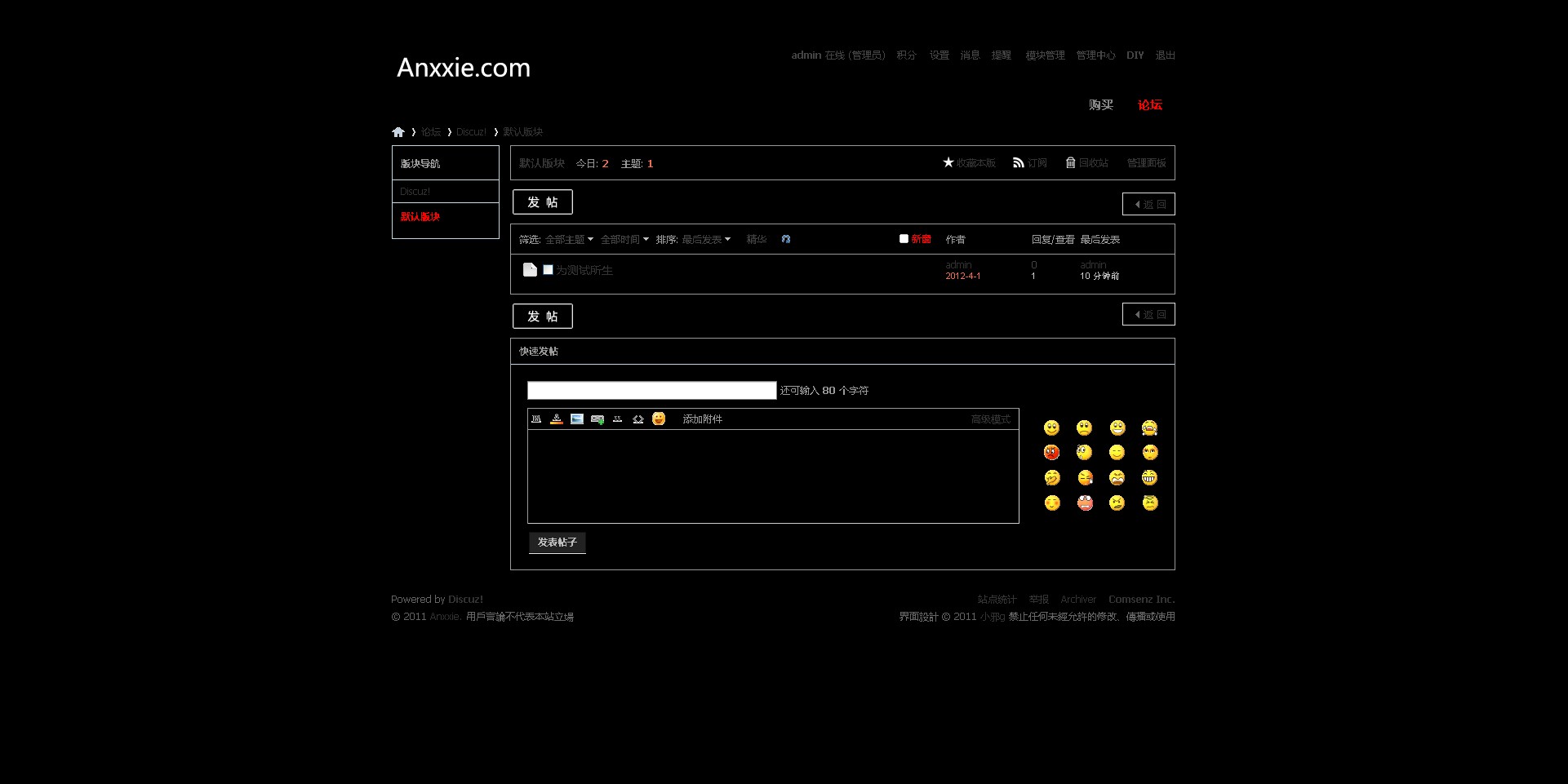Select Discuz! in the 版块导航 sidebar
Image resolution: width=1568 pixels, height=784 pixels.
(415, 192)
